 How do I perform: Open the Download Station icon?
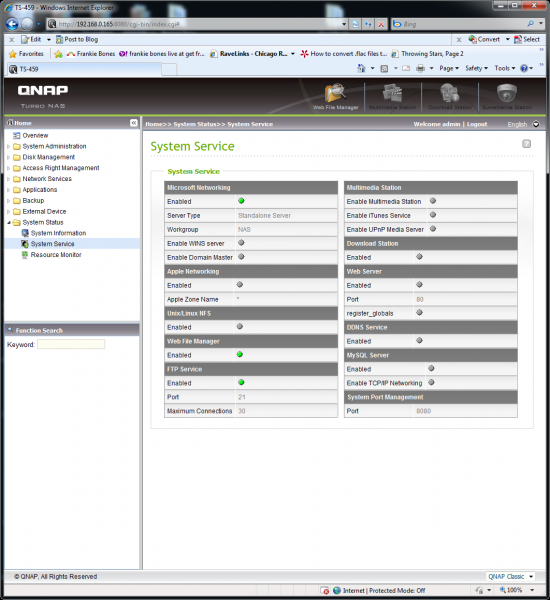click(x=449, y=96)
